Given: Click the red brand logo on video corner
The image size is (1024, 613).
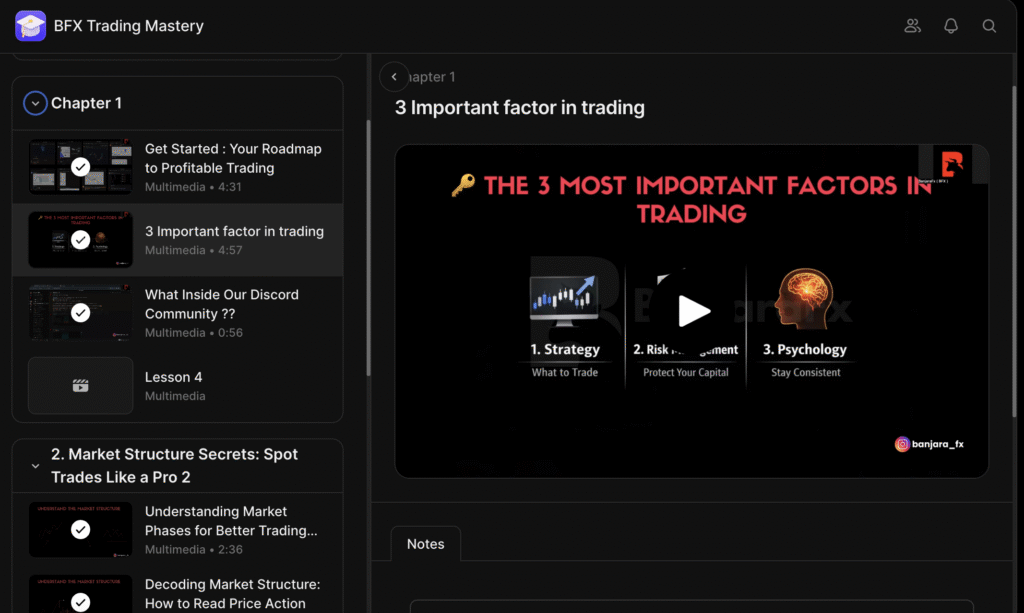Looking at the screenshot, I should tap(952, 165).
